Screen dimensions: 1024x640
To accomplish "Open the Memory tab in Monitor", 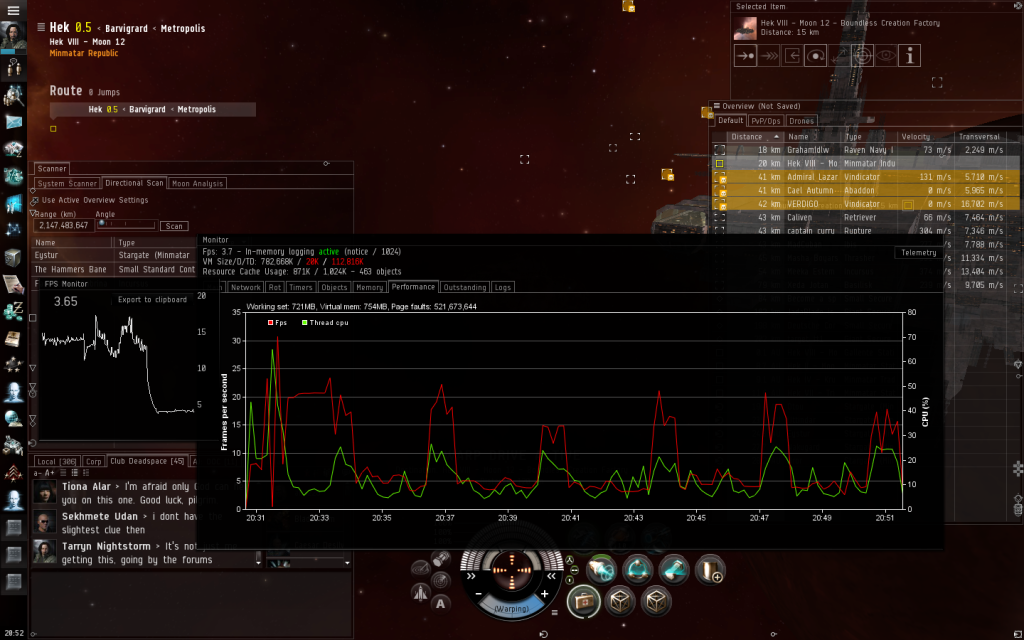I will 370,287.
